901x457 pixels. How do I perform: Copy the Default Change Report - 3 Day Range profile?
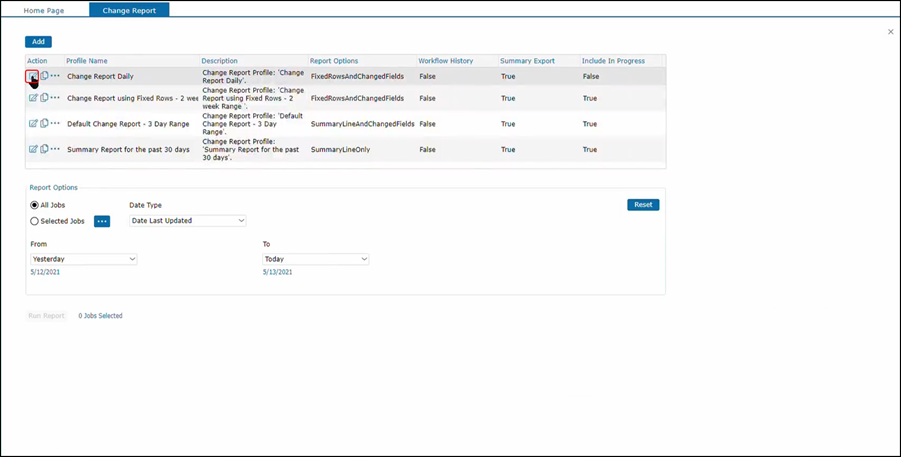pyautogui.click(x=44, y=124)
